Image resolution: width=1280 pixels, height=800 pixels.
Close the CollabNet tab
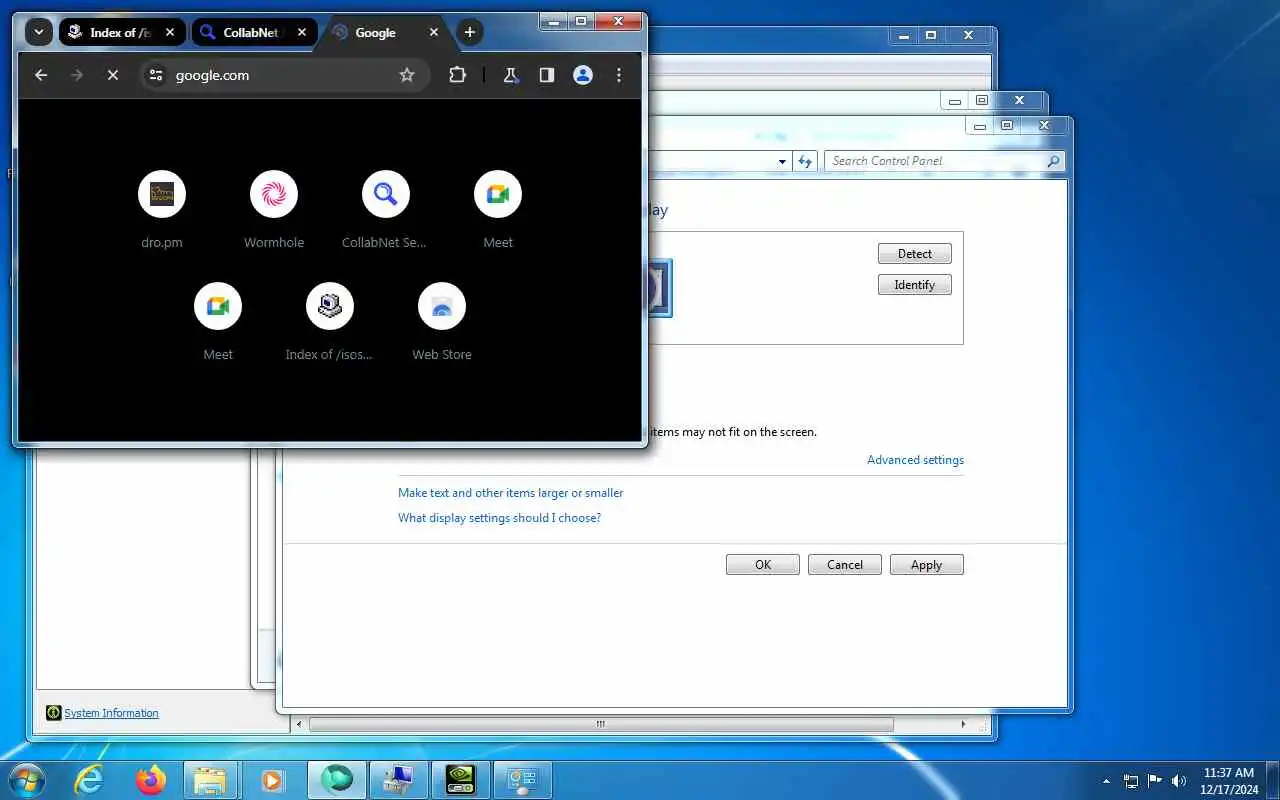302,32
